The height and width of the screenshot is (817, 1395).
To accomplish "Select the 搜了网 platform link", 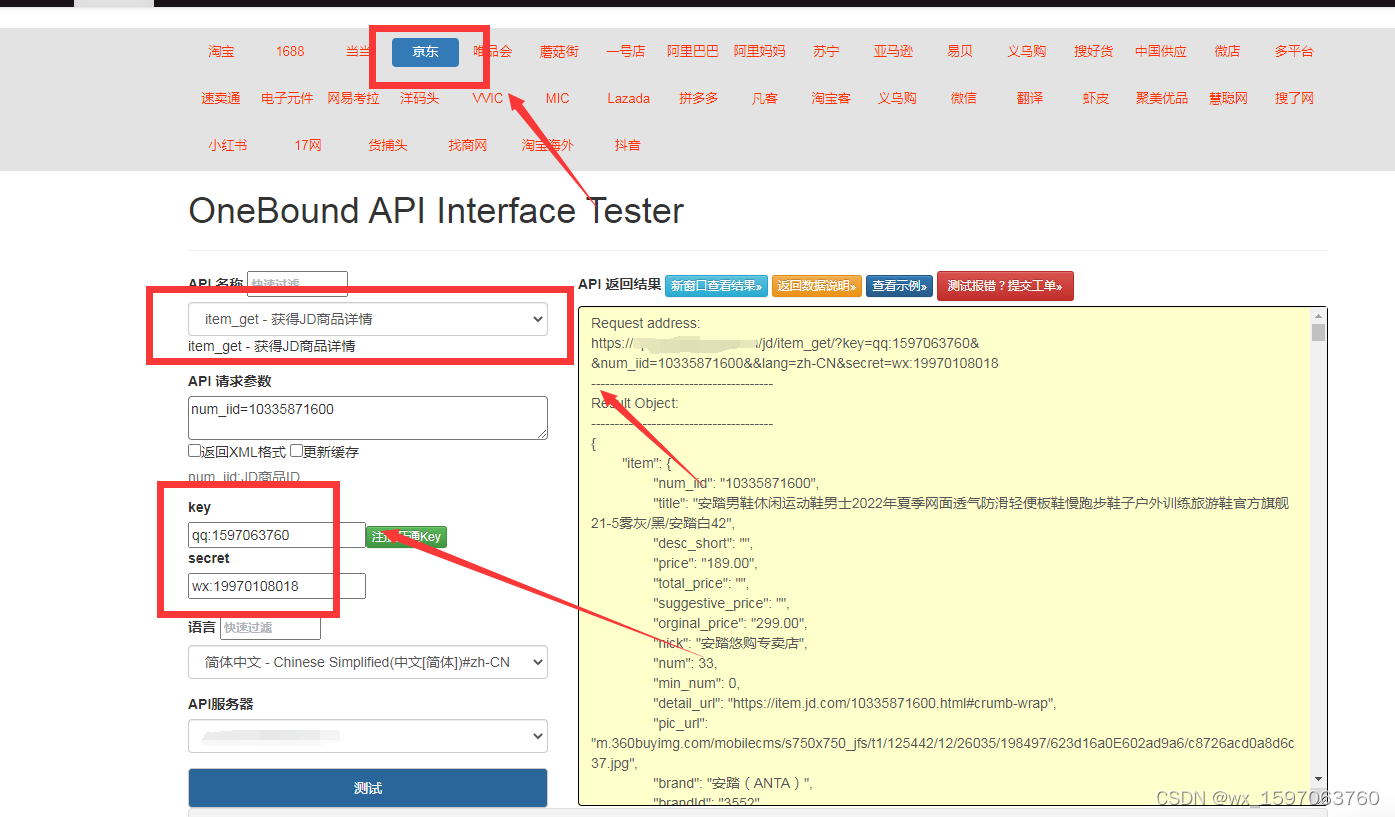I will 1295,98.
